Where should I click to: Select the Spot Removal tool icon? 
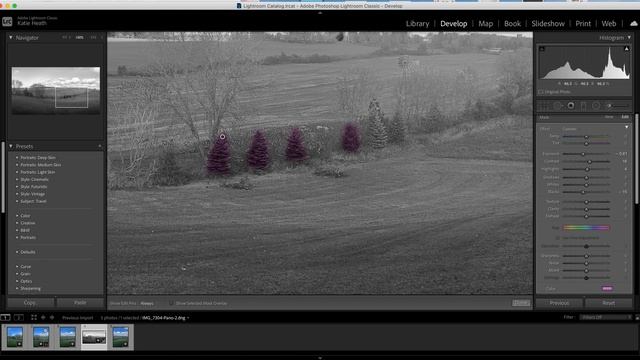point(558,106)
